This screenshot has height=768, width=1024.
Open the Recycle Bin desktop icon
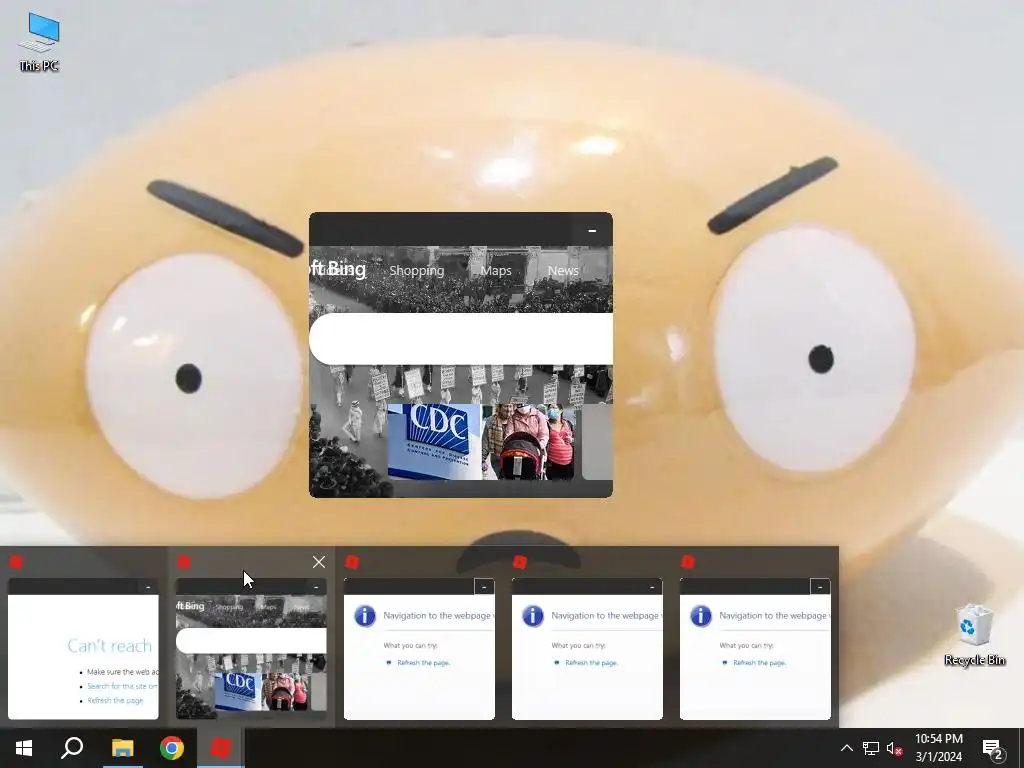coord(974,635)
